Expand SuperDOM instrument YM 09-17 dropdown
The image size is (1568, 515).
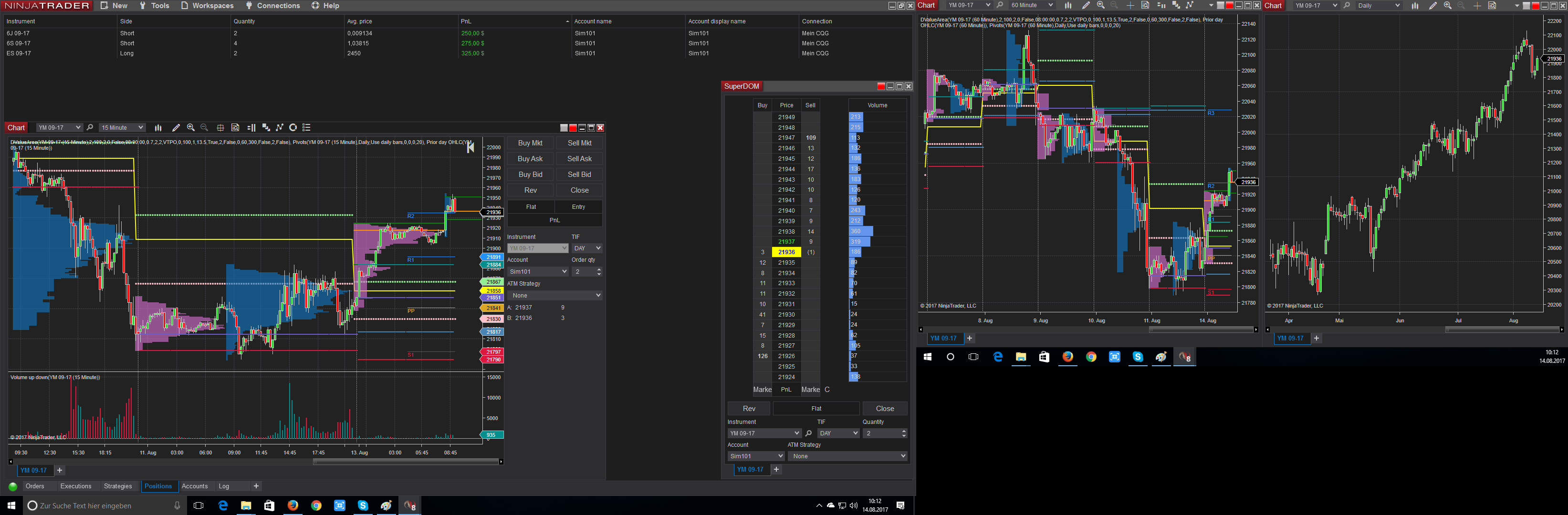coord(764,433)
